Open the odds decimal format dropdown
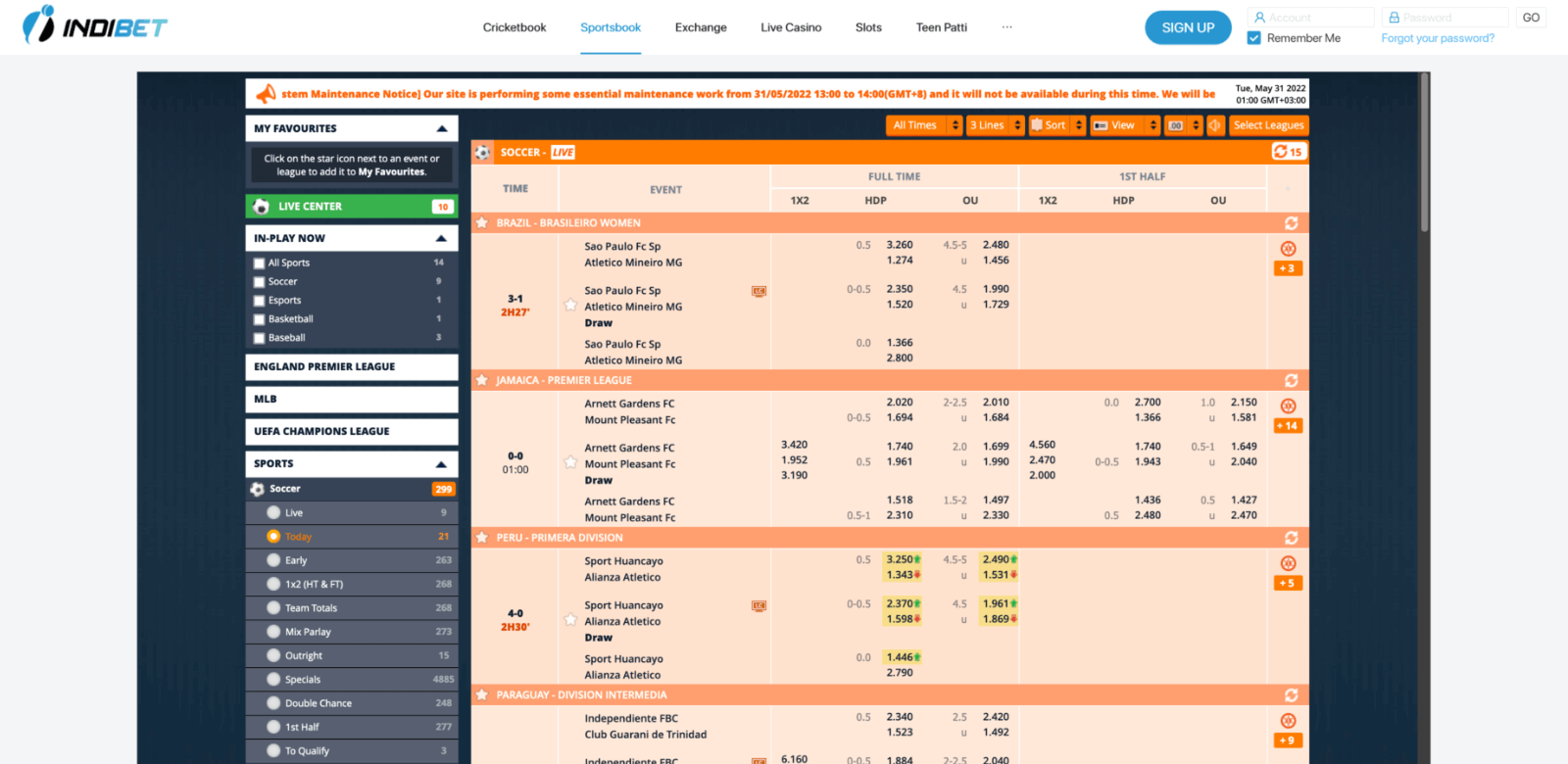 [1184, 125]
